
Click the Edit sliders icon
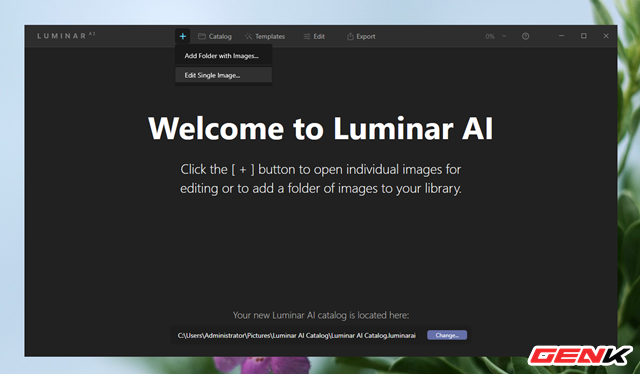pyautogui.click(x=307, y=36)
